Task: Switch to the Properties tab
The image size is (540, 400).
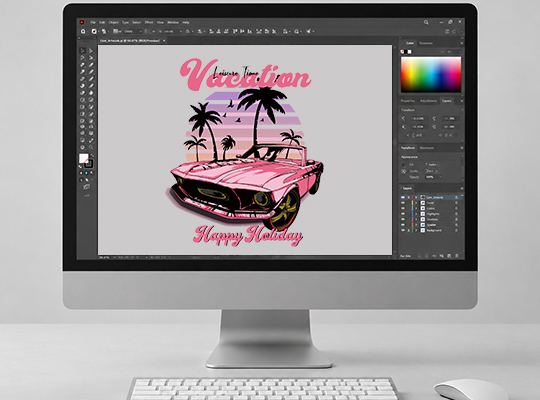Action: click(408, 101)
